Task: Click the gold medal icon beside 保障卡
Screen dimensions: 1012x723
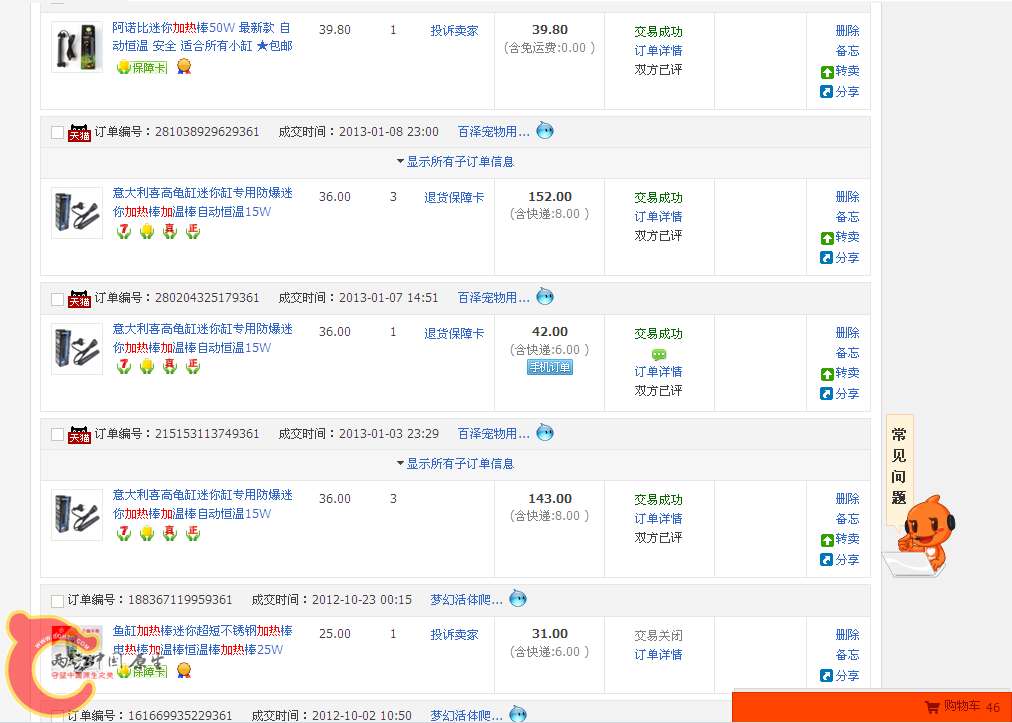Action: [184, 67]
